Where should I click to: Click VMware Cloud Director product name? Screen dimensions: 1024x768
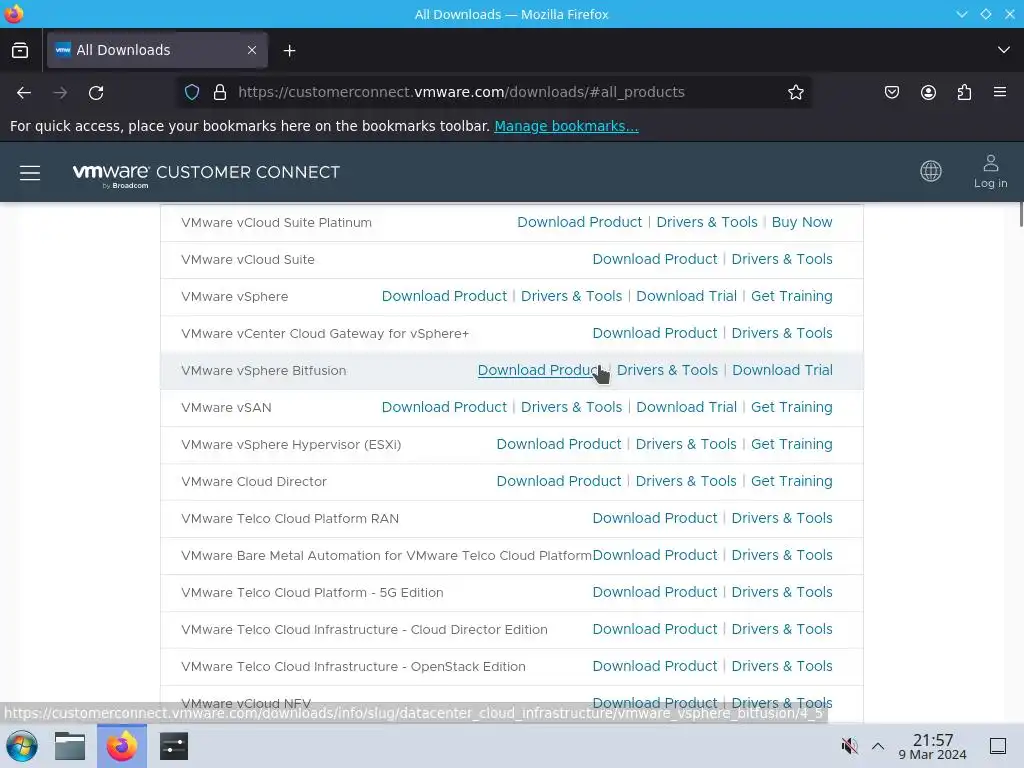tap(253, 481)
